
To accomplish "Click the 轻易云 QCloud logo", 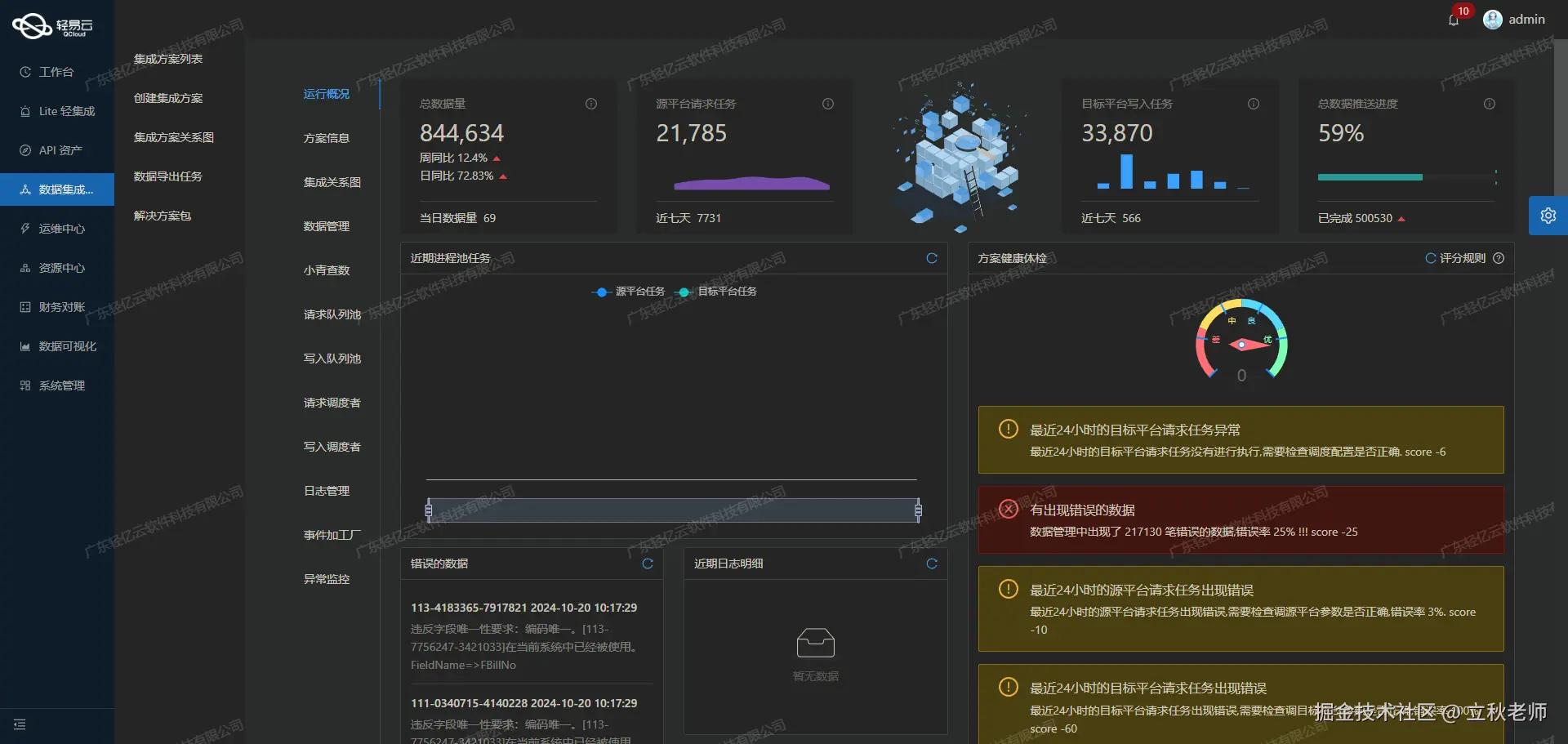I will [53, 26].
